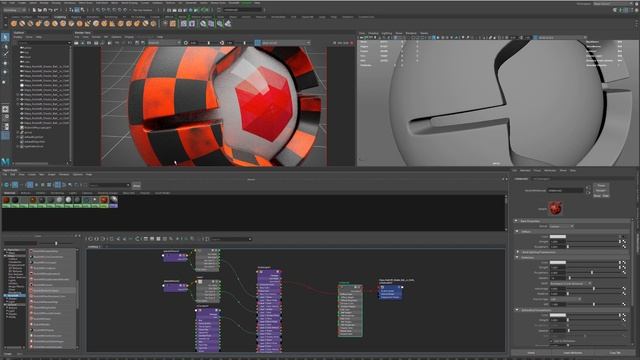
Task: Collapse the Reflection section in Attribute Editor
Action: pos(517,258)
